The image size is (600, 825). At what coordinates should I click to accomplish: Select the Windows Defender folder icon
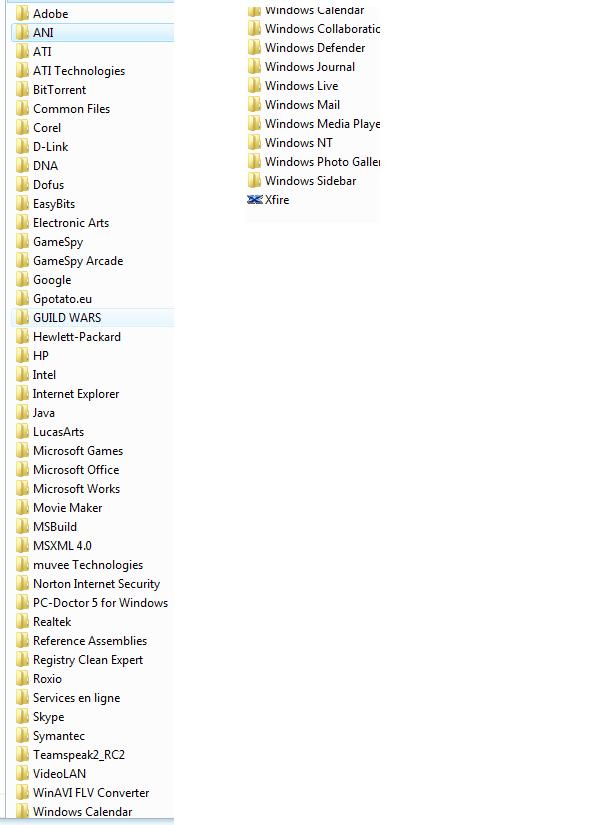(x=254, y=47)
